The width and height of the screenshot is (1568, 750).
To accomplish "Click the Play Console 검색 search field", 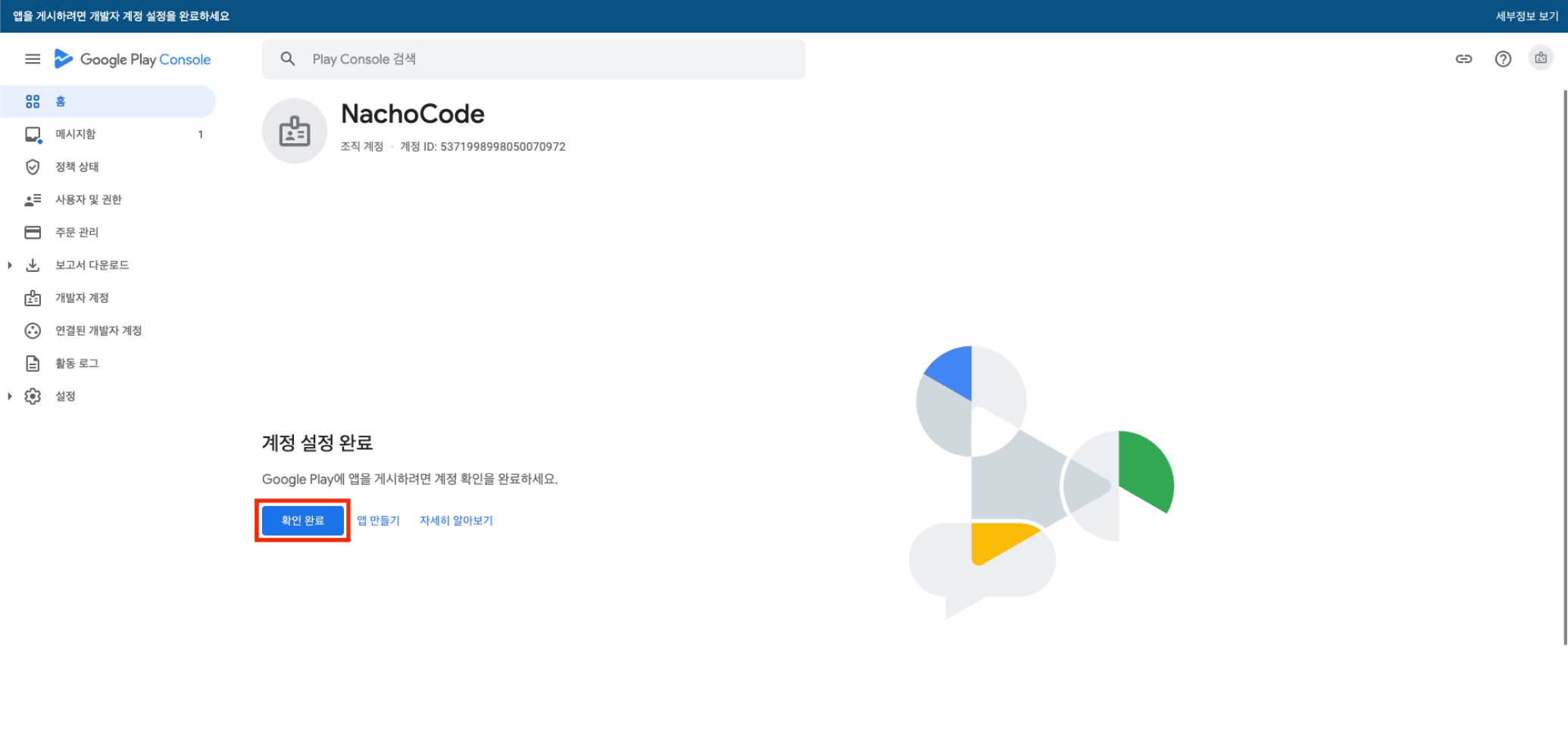I will [x=533, y=59].
